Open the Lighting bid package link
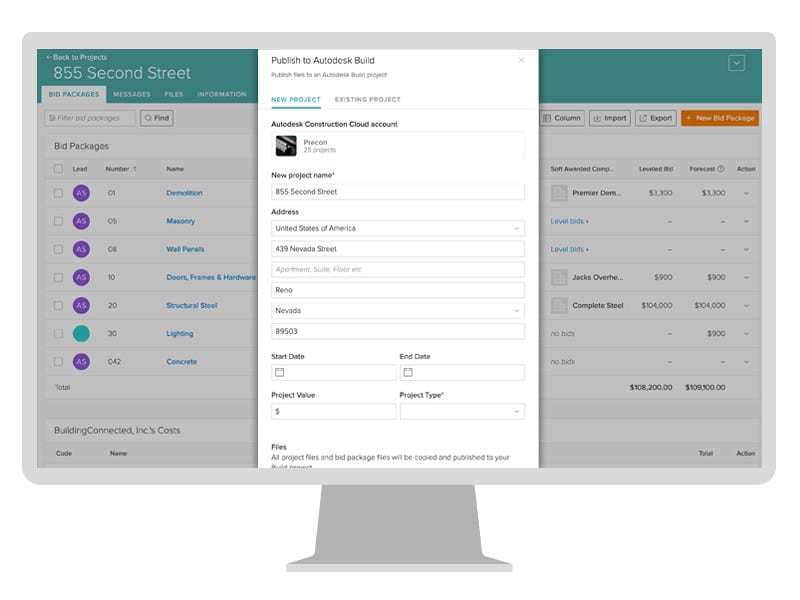The width and height of the screenshot is (800, 600). point(180,333)
